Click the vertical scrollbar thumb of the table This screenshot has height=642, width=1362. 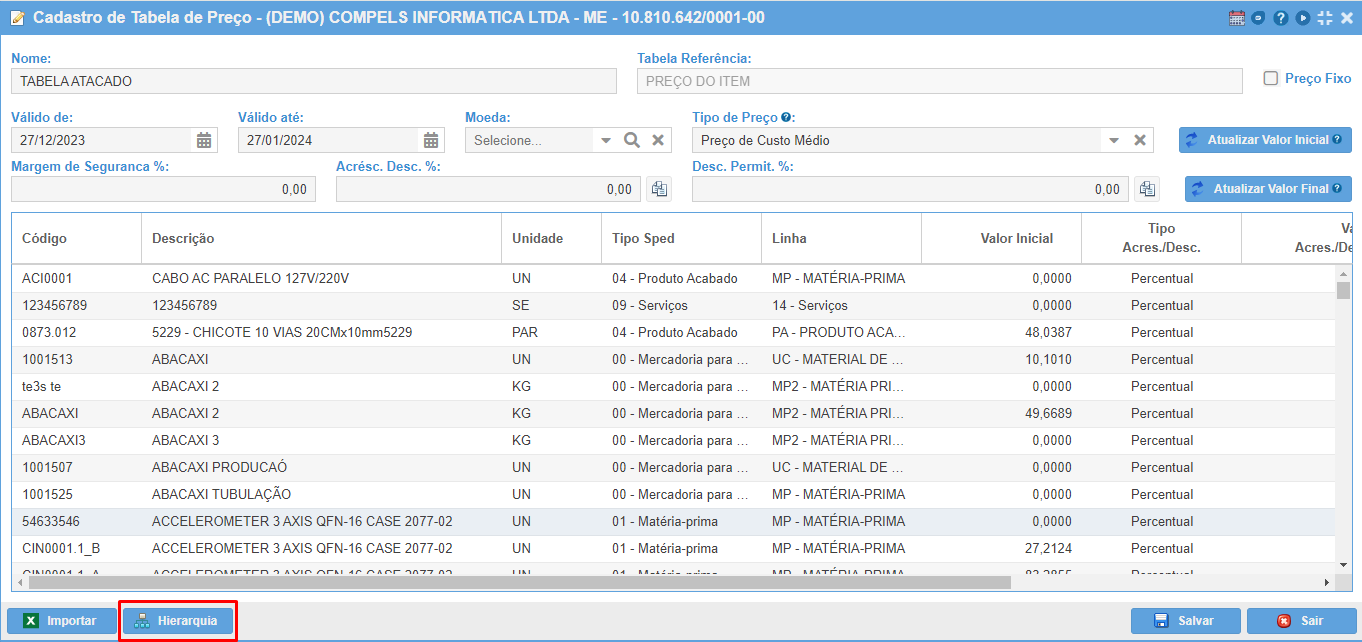tap(1343, 290)
